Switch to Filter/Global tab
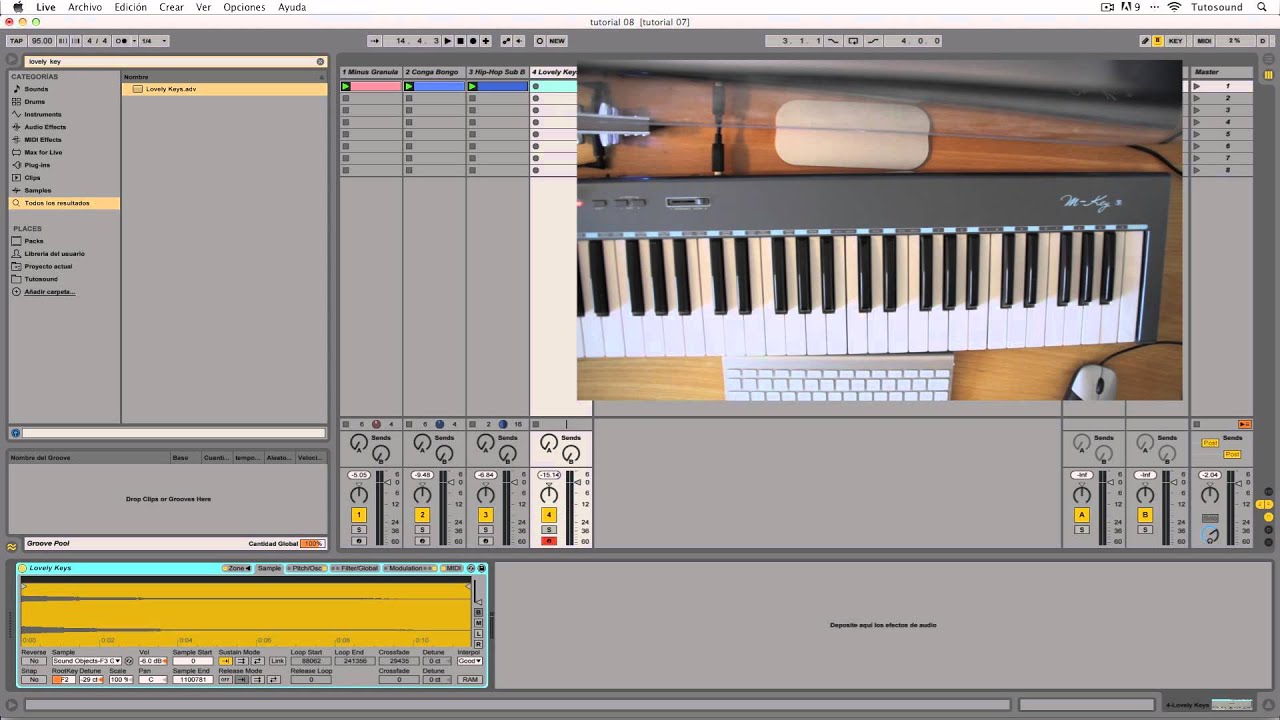1280x720 pixels. click(x=355, y=568)
